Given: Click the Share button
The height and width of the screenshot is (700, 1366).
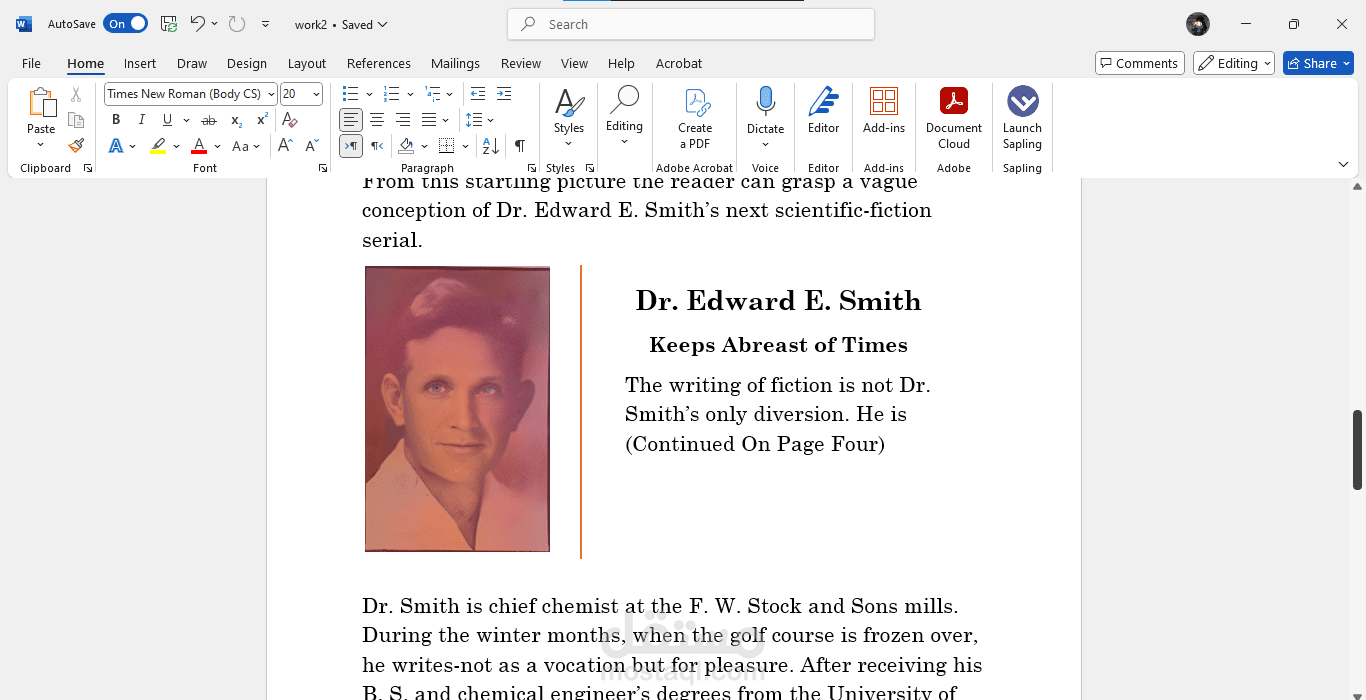Looking at the screenshot, I should (1318, 63).
